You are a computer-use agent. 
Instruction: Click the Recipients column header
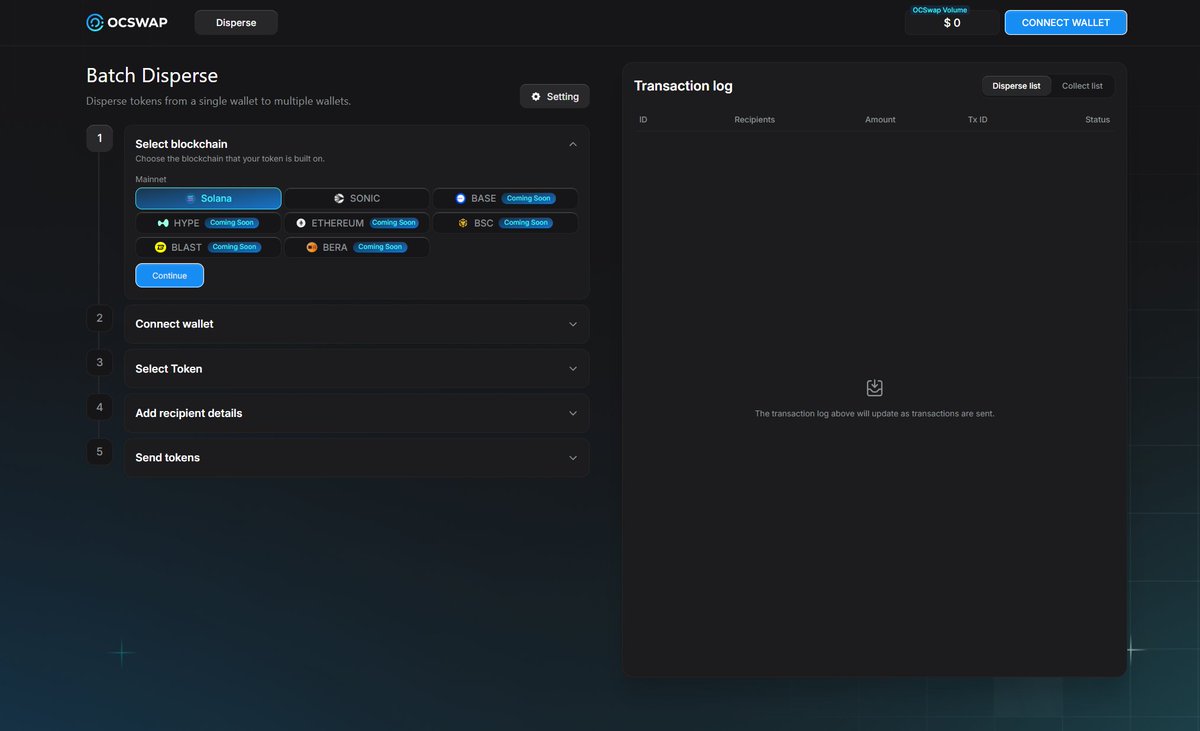coord(754,119)
